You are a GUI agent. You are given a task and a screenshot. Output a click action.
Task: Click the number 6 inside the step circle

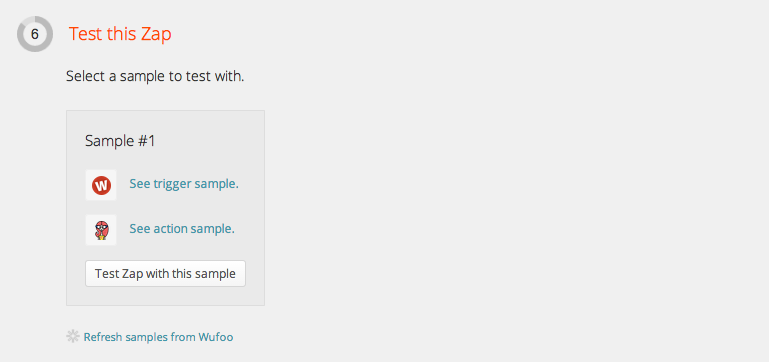tap(35, 34)
